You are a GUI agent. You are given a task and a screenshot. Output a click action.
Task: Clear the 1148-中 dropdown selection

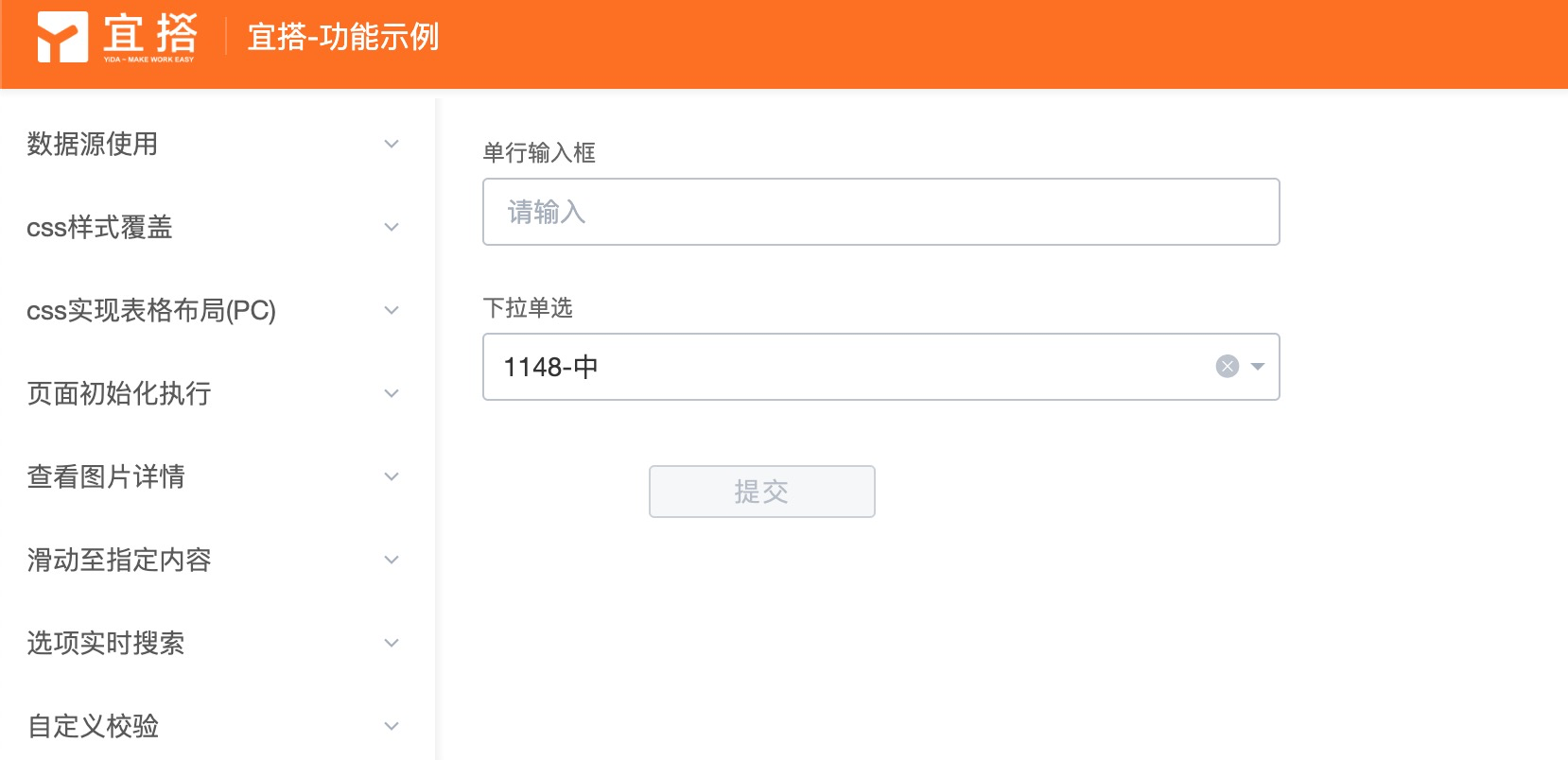click(1227, 367)
